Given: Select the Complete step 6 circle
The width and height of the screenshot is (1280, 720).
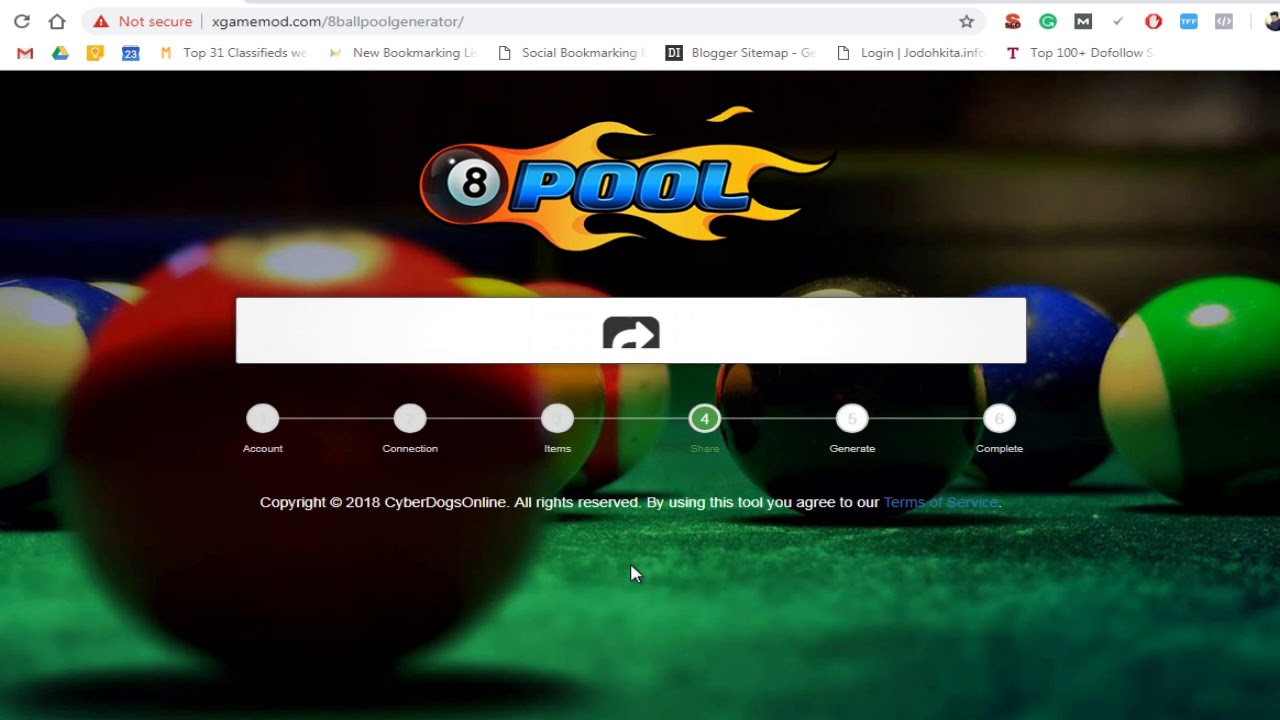Looking at the screenshot, I should coord(999,418).
